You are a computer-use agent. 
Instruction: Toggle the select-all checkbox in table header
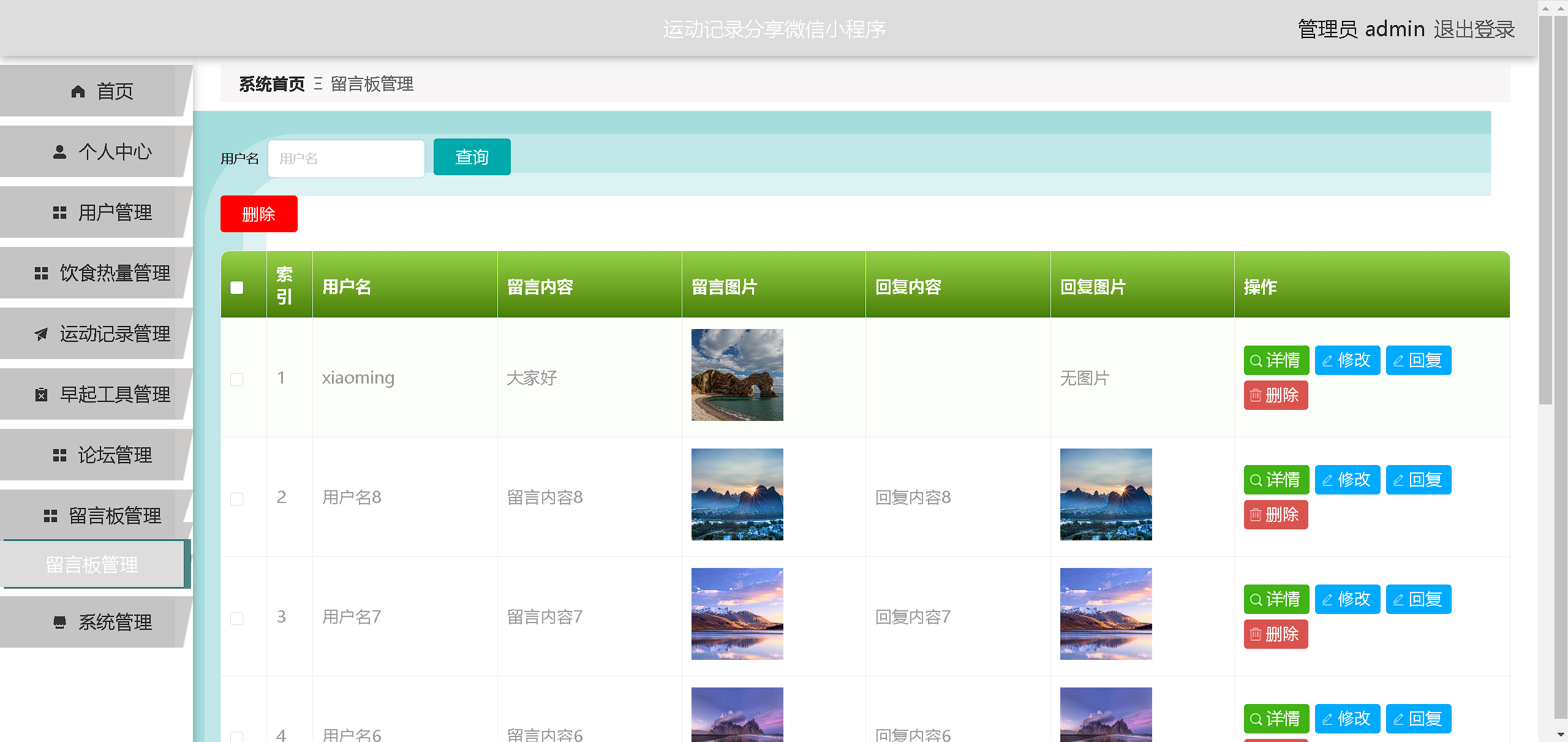click(x=237, y=287)
